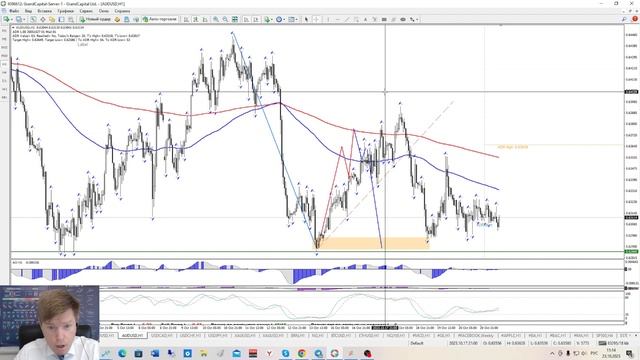Select MN timeframe in left sidebar
The width and height of the screenshot is (640, 360).
point(4,98)
